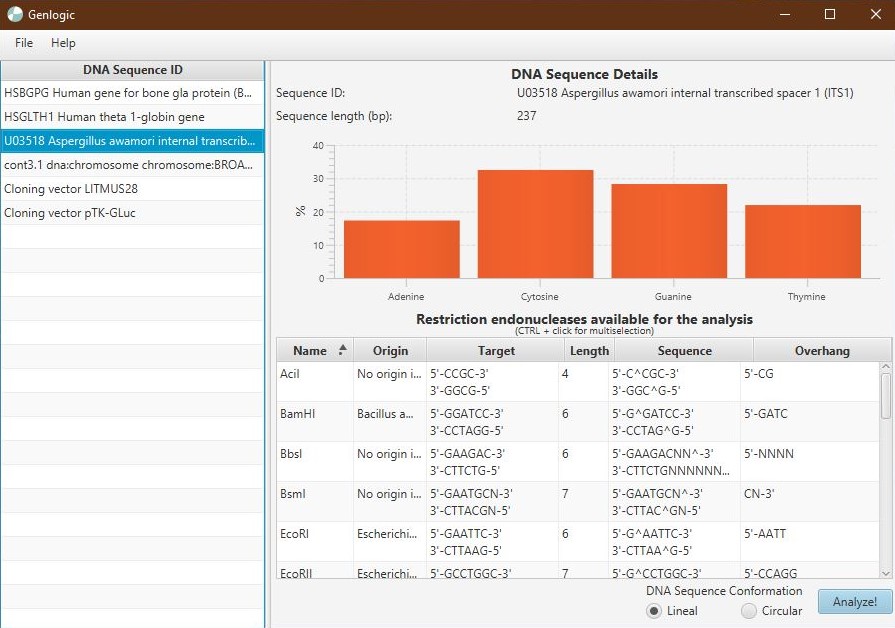Select the Lineal conformation radio button
This screenshot has height=628, width=895.
pyautogui.click(x=654, y=611)
